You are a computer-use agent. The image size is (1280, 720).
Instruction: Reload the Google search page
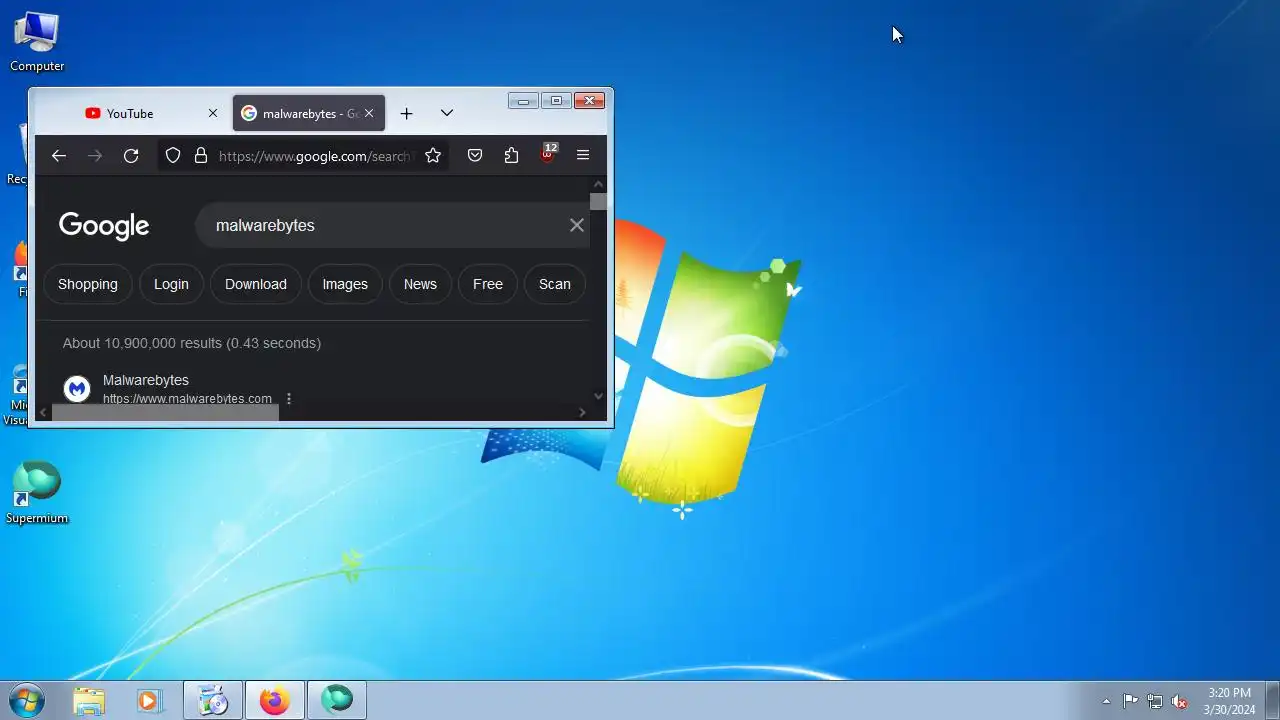(131, 155)
